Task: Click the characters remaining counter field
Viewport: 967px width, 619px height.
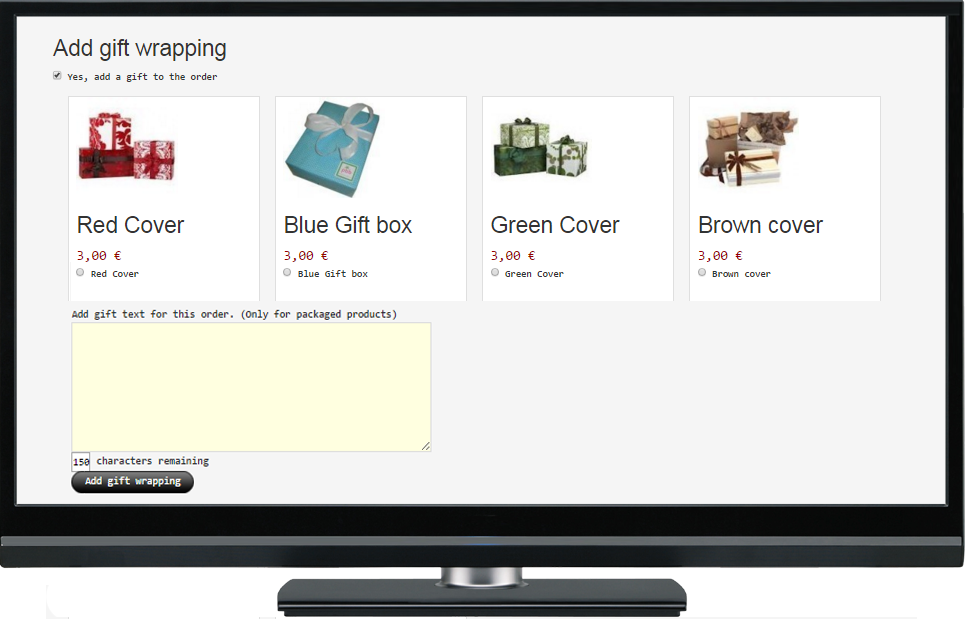Action: pos(81,461)
